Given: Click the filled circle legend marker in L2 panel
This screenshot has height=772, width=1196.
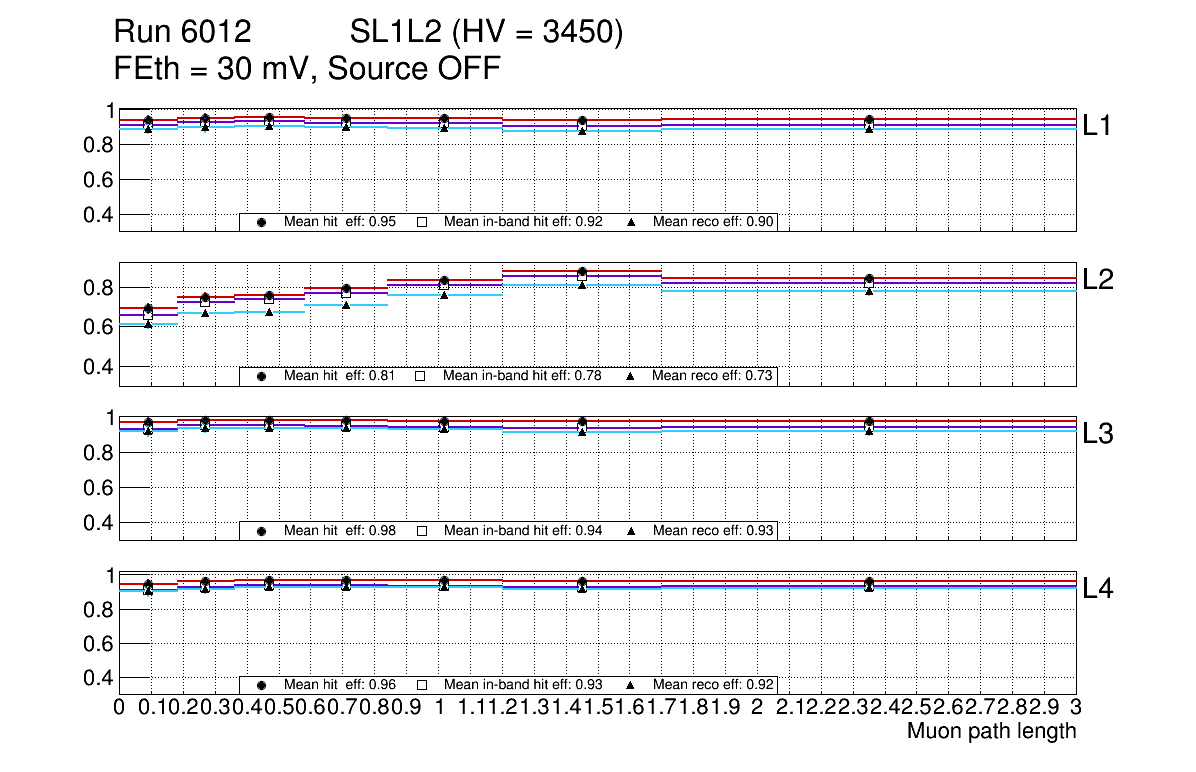Looking at the screenshot, I should click(262, 376).
